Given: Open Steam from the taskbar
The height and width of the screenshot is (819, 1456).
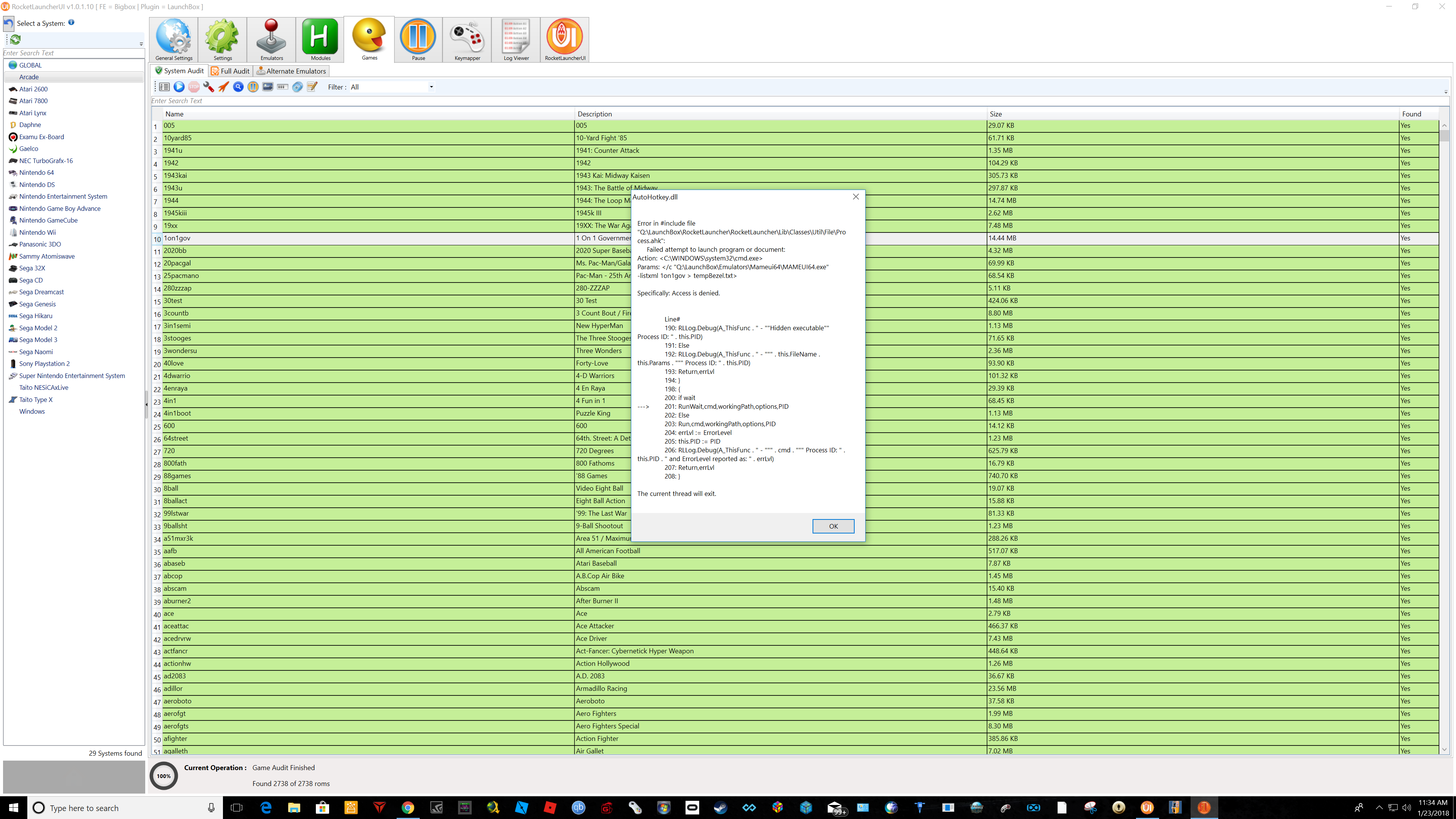Looking at the screenshot, I should [x=721, y=808].
